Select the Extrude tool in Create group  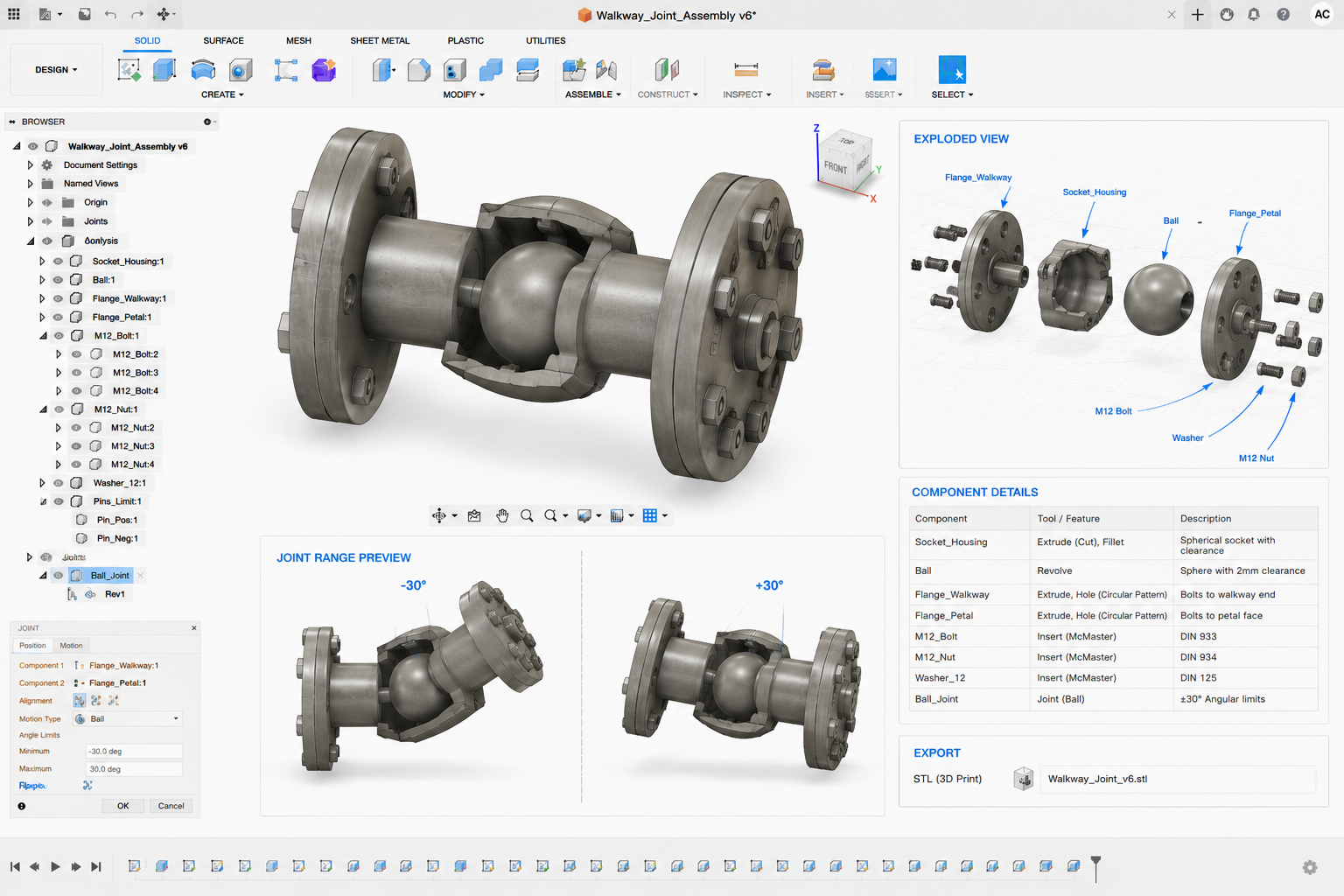point(164,70)
